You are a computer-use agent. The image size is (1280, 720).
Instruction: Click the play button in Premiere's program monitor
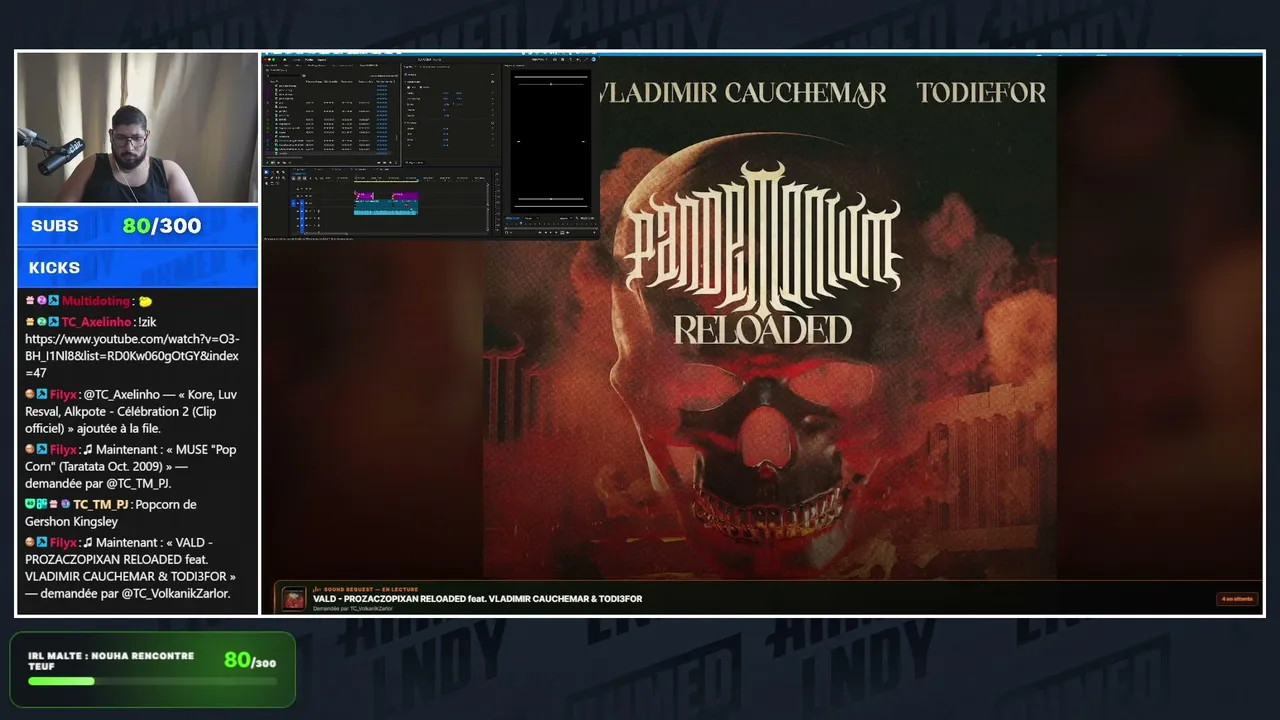tap(550, 233)
